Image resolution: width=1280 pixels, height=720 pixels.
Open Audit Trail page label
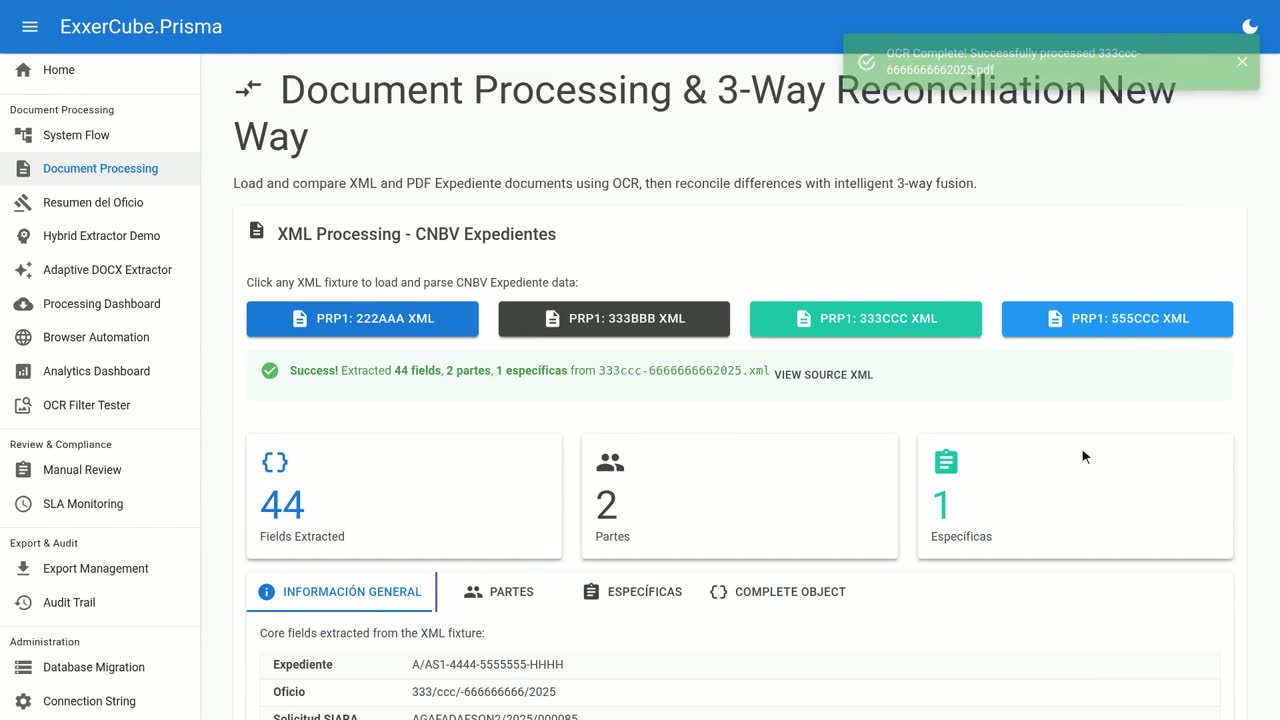tap(69, 603)
